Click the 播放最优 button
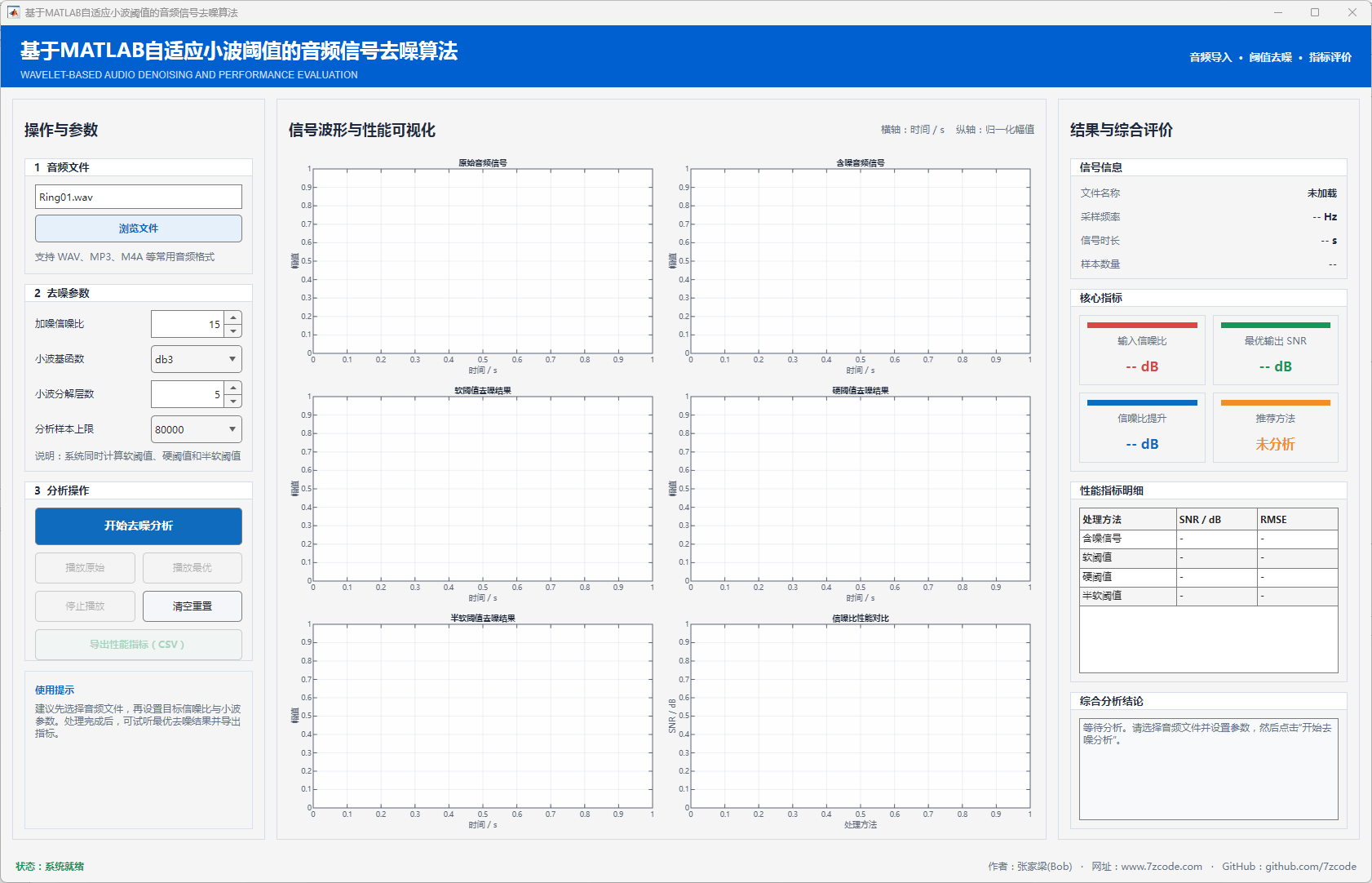1372x883 pixels. pyautogui.click(x=193, y=568)
